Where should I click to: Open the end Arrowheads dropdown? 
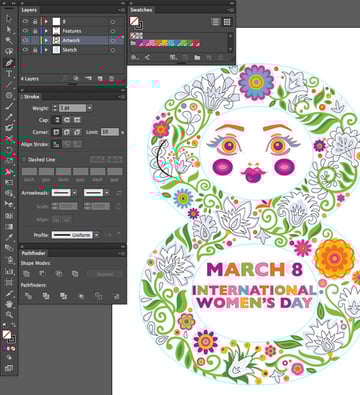coord(107,193)
